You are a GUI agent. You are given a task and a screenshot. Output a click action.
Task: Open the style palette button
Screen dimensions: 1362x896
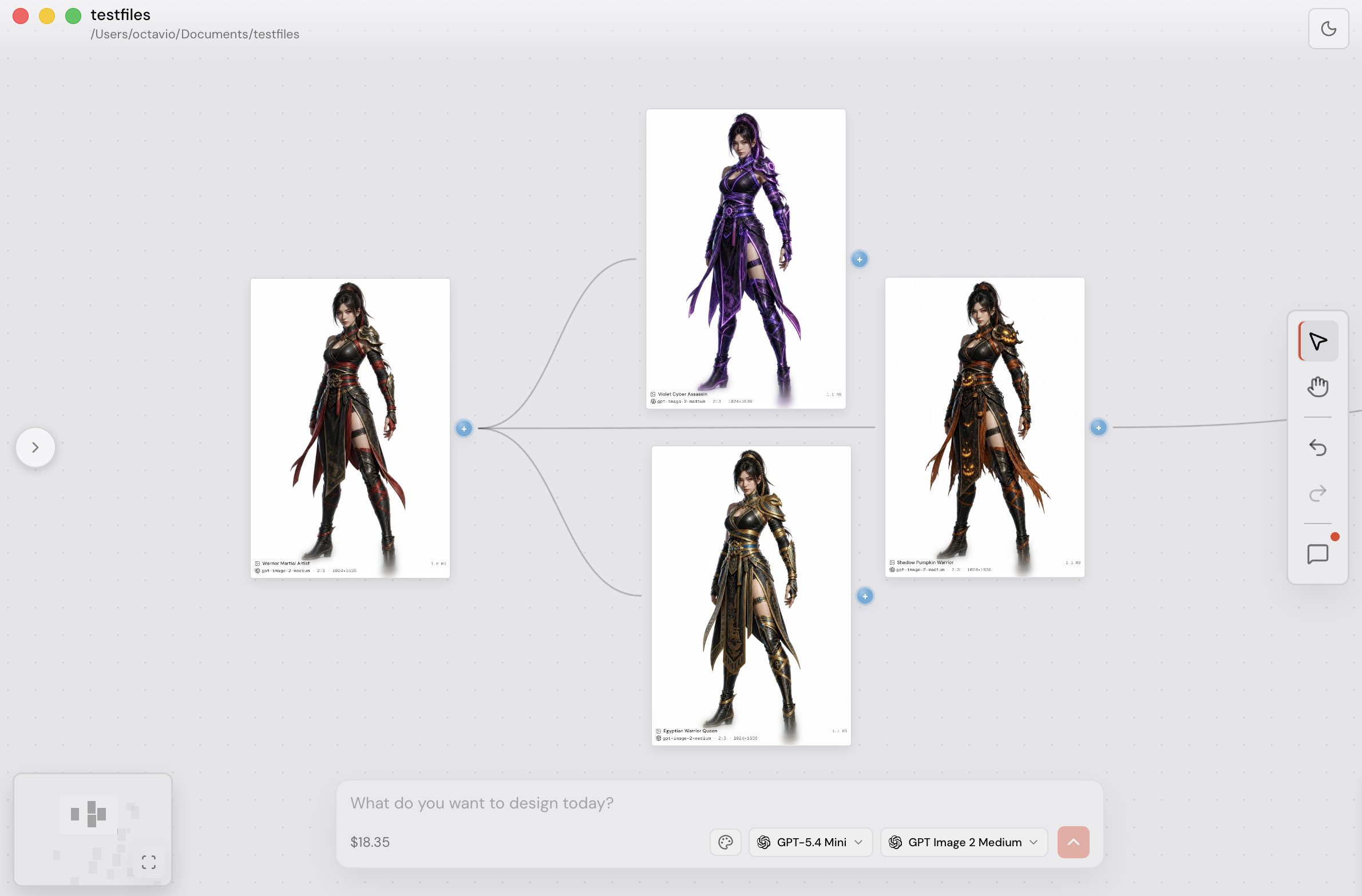[726, 842]
